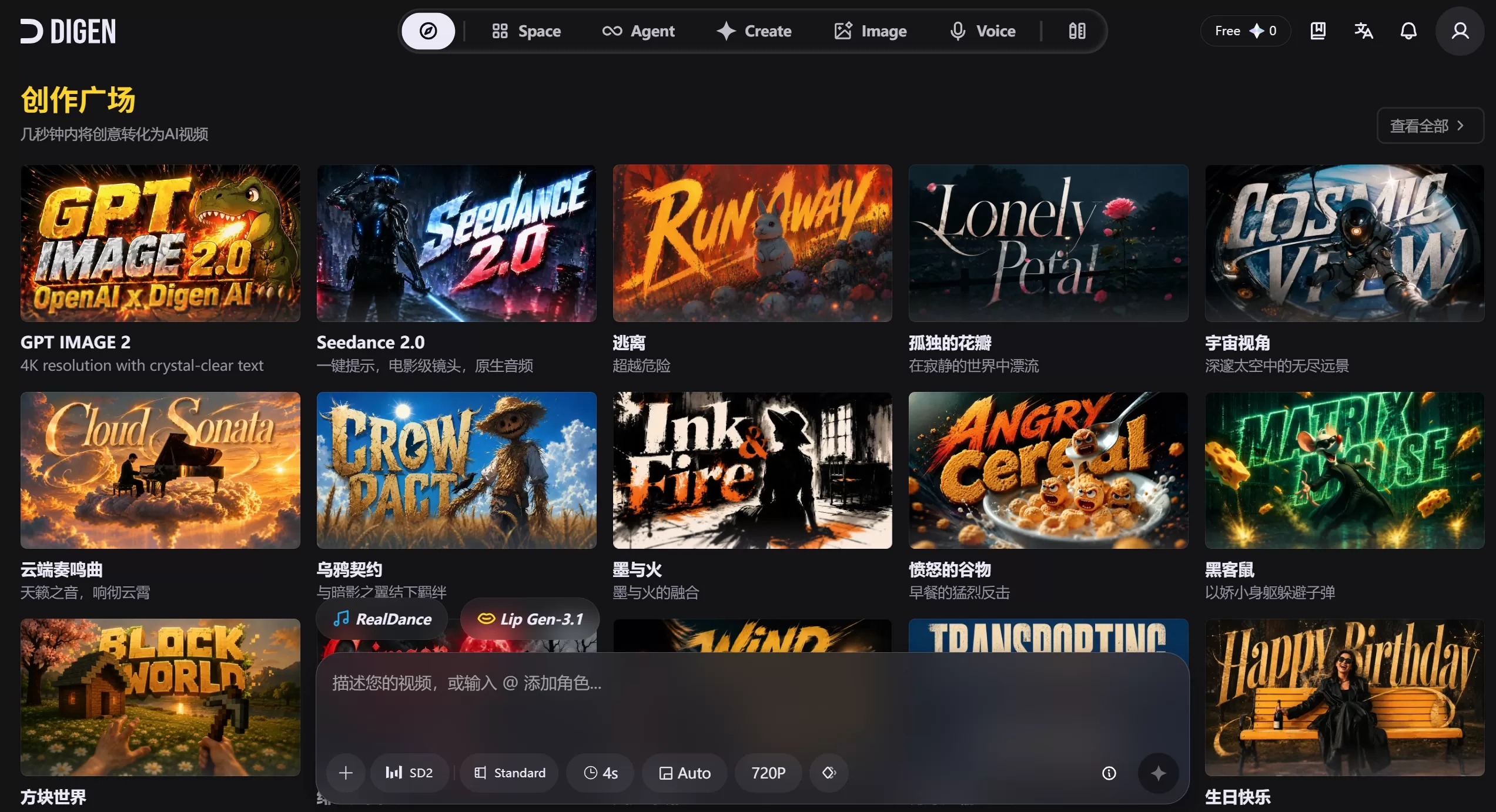Open the GPT IMAGE 2 thumbnail
This screenshot has width=1496, height=812.
[160, 243]
